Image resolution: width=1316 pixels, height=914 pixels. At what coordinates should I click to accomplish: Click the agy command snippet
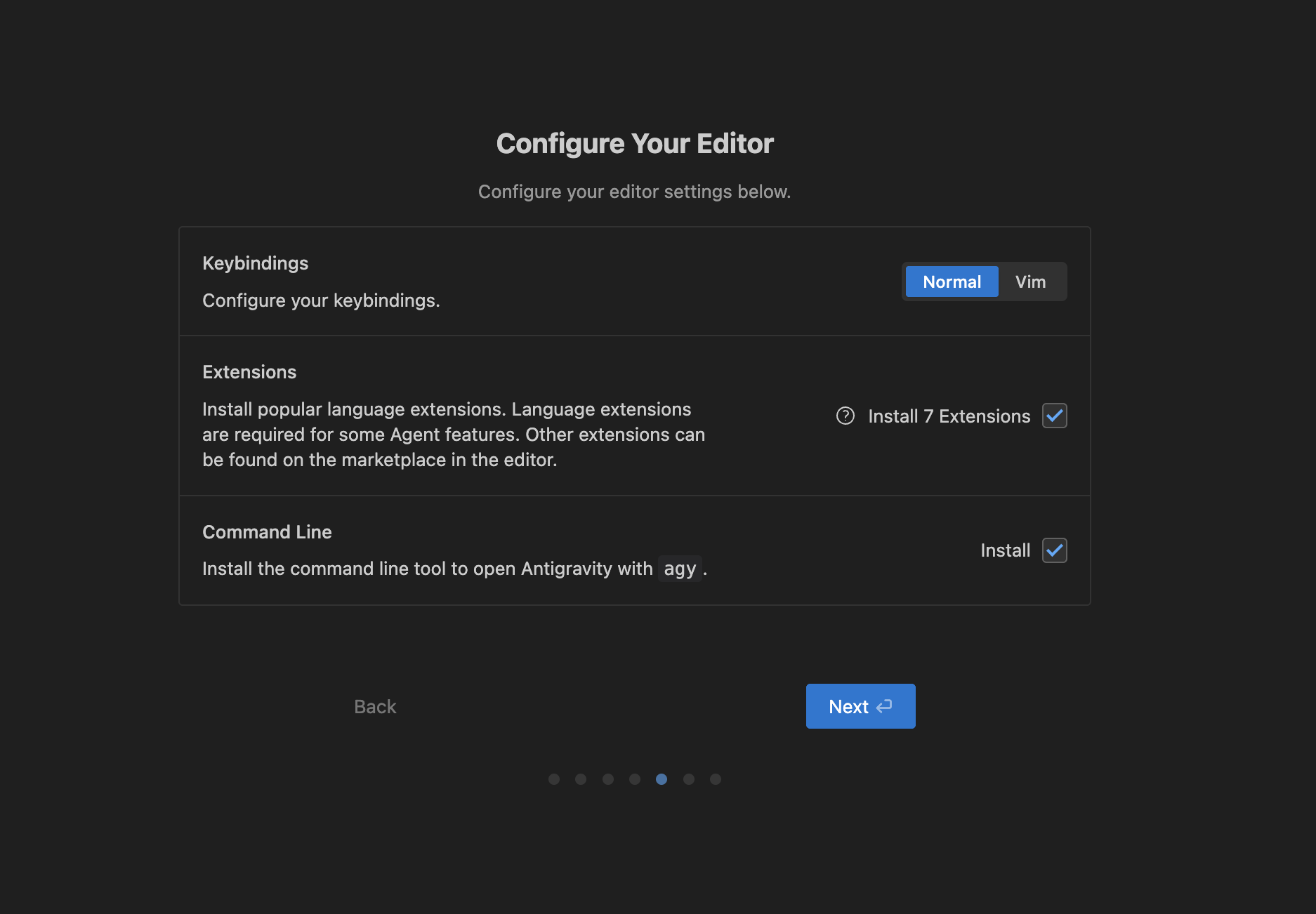coord(680,569)
